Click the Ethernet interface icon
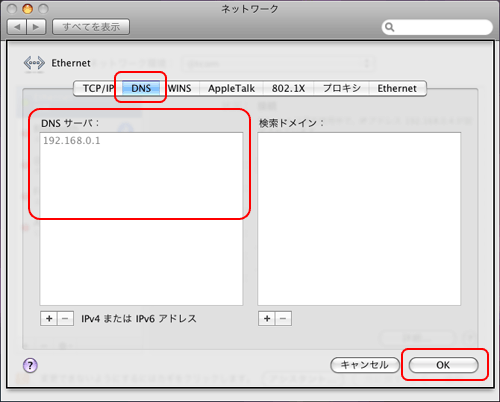 click(x=34, y=63)
